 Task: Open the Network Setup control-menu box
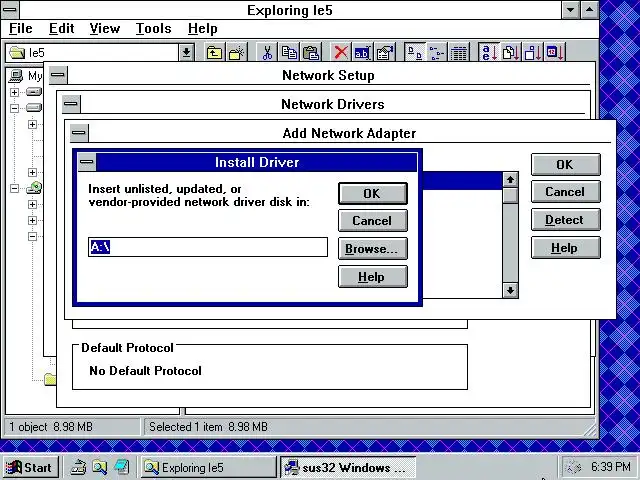pos(58,75)
